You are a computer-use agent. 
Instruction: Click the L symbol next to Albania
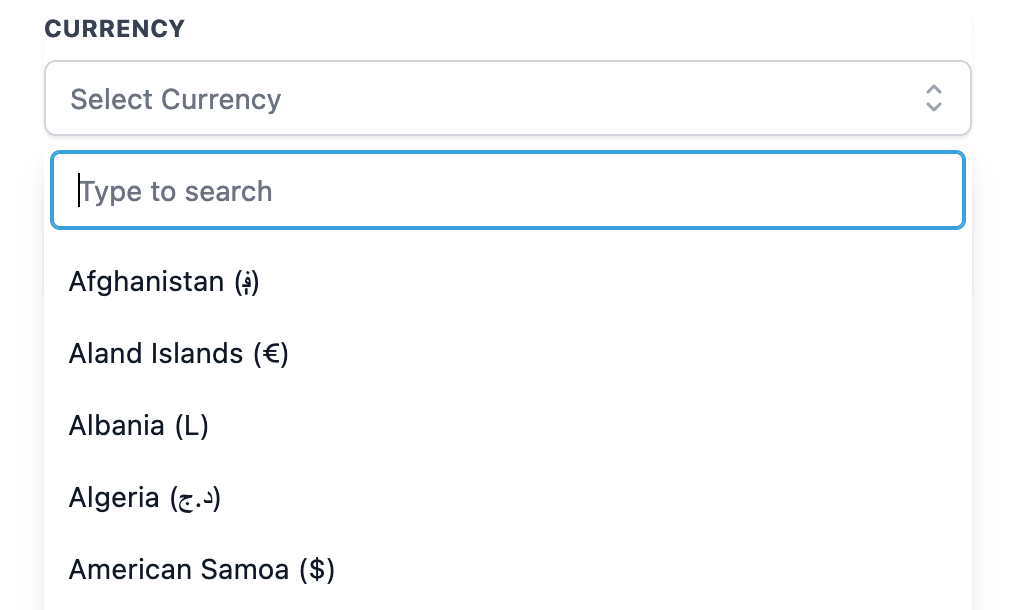[191, 426]
